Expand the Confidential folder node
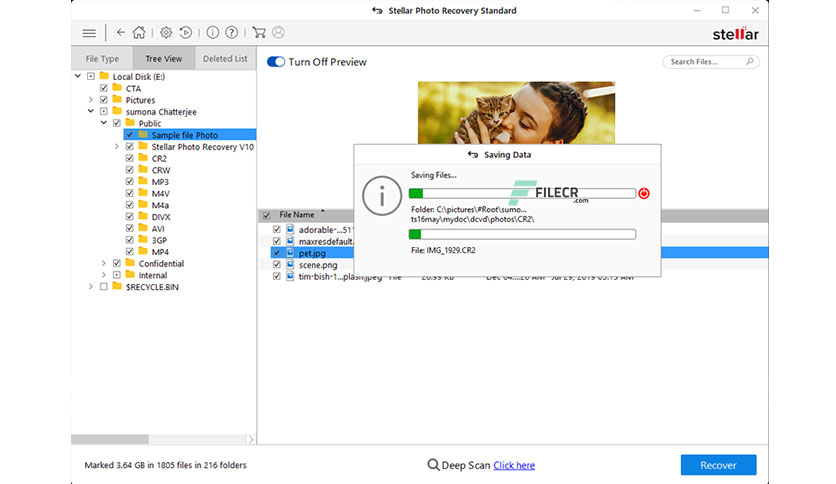836x484 pixels. pos(104,263)
